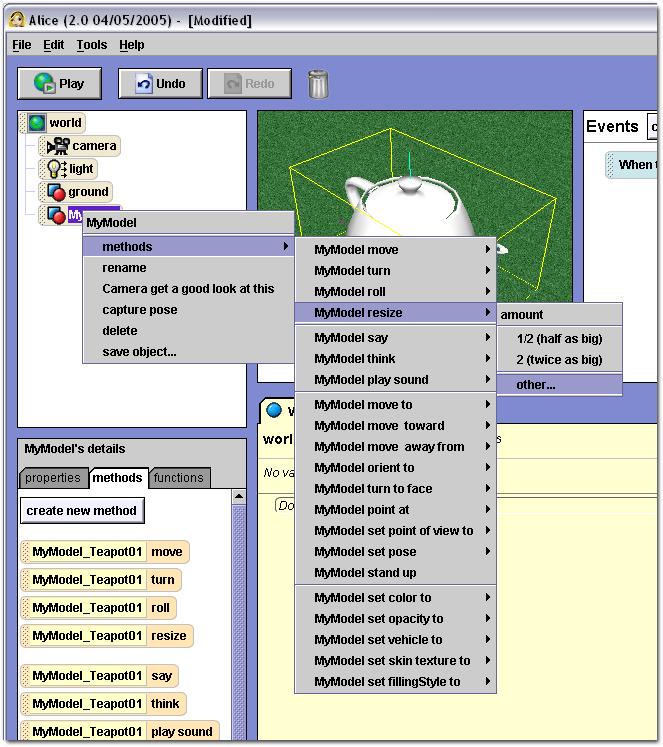Switch to the methods tab

pos(117,478)
